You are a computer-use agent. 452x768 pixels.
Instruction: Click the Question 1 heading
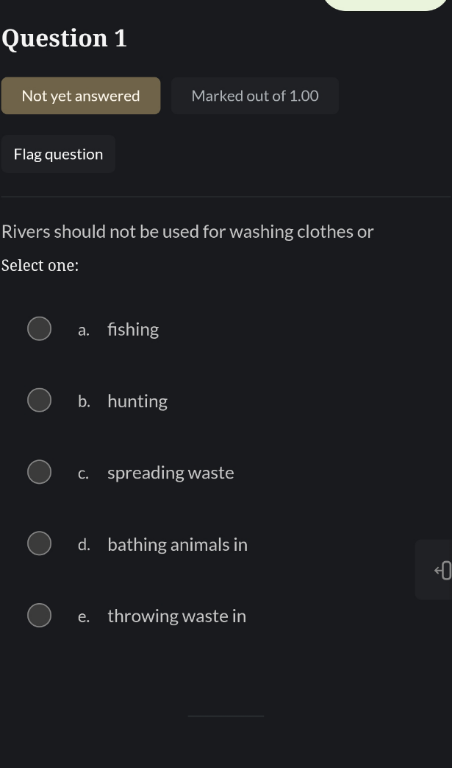(64, 38)
